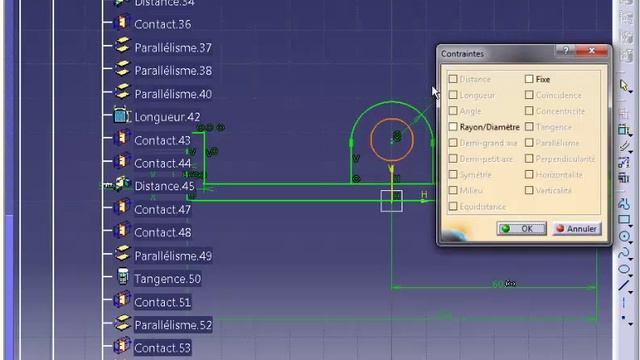
Task: Select Parallélisme.38 in the tree
Action: 173,71
